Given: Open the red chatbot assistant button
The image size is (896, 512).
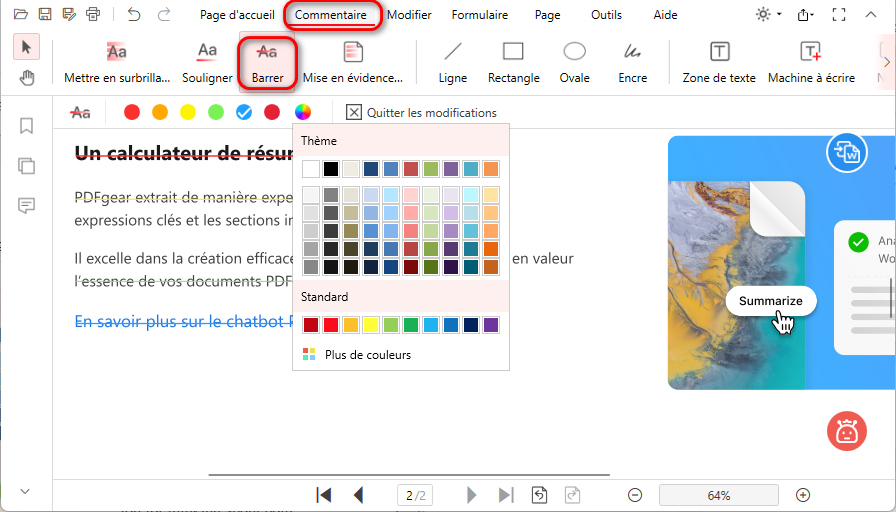Looking at the screenshot, I should pyautogui.click(x=847, y=431).
